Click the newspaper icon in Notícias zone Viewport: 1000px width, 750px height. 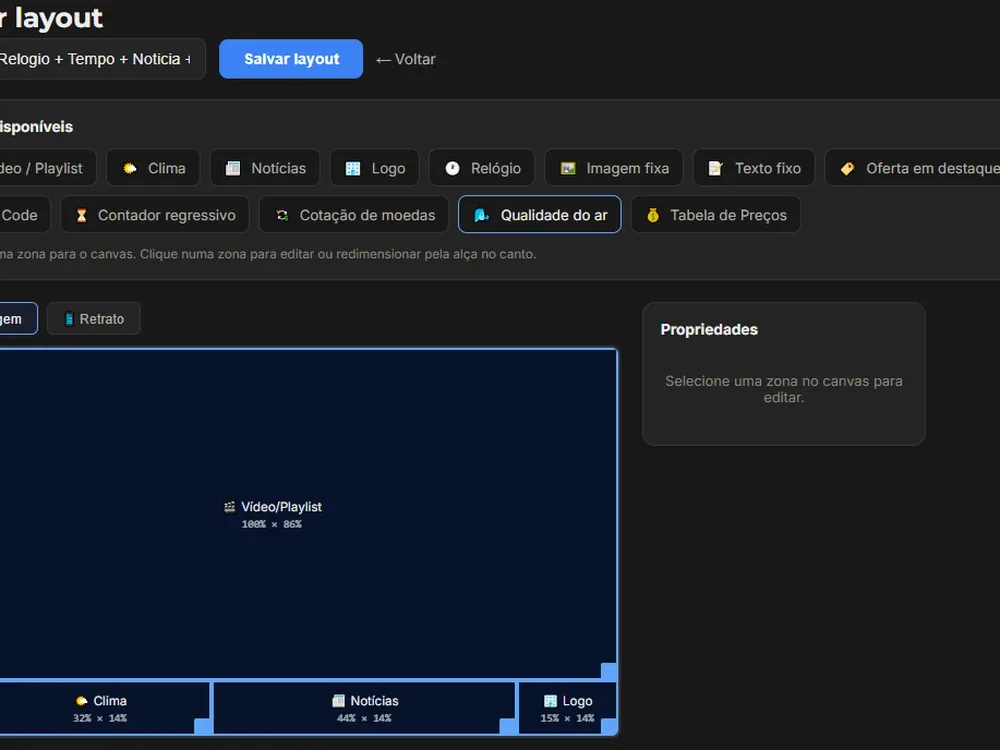(339, 701)
